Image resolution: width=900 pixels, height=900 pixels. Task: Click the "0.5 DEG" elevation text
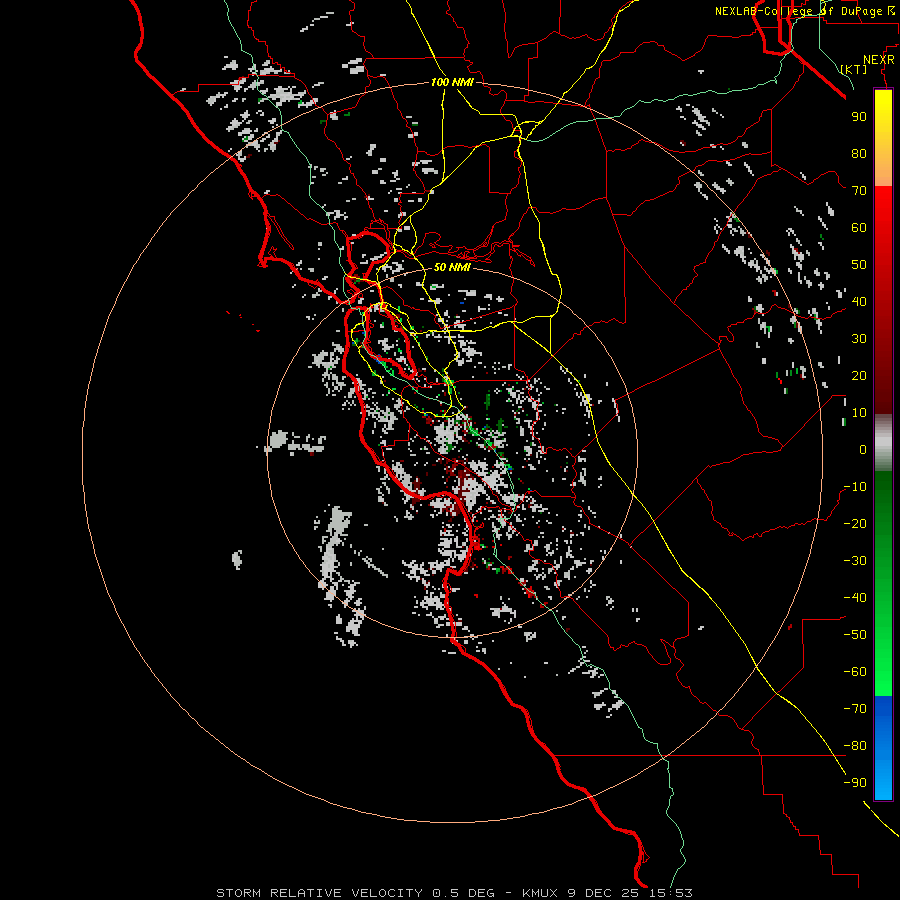click(463, 893)
